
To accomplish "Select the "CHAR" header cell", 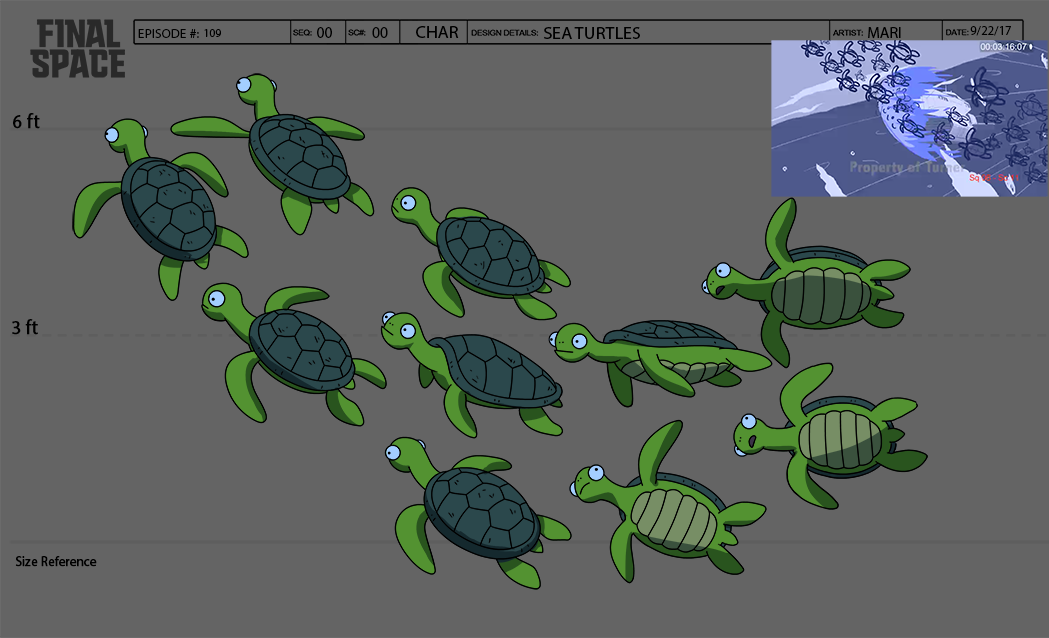I will [x=436, y=33].
